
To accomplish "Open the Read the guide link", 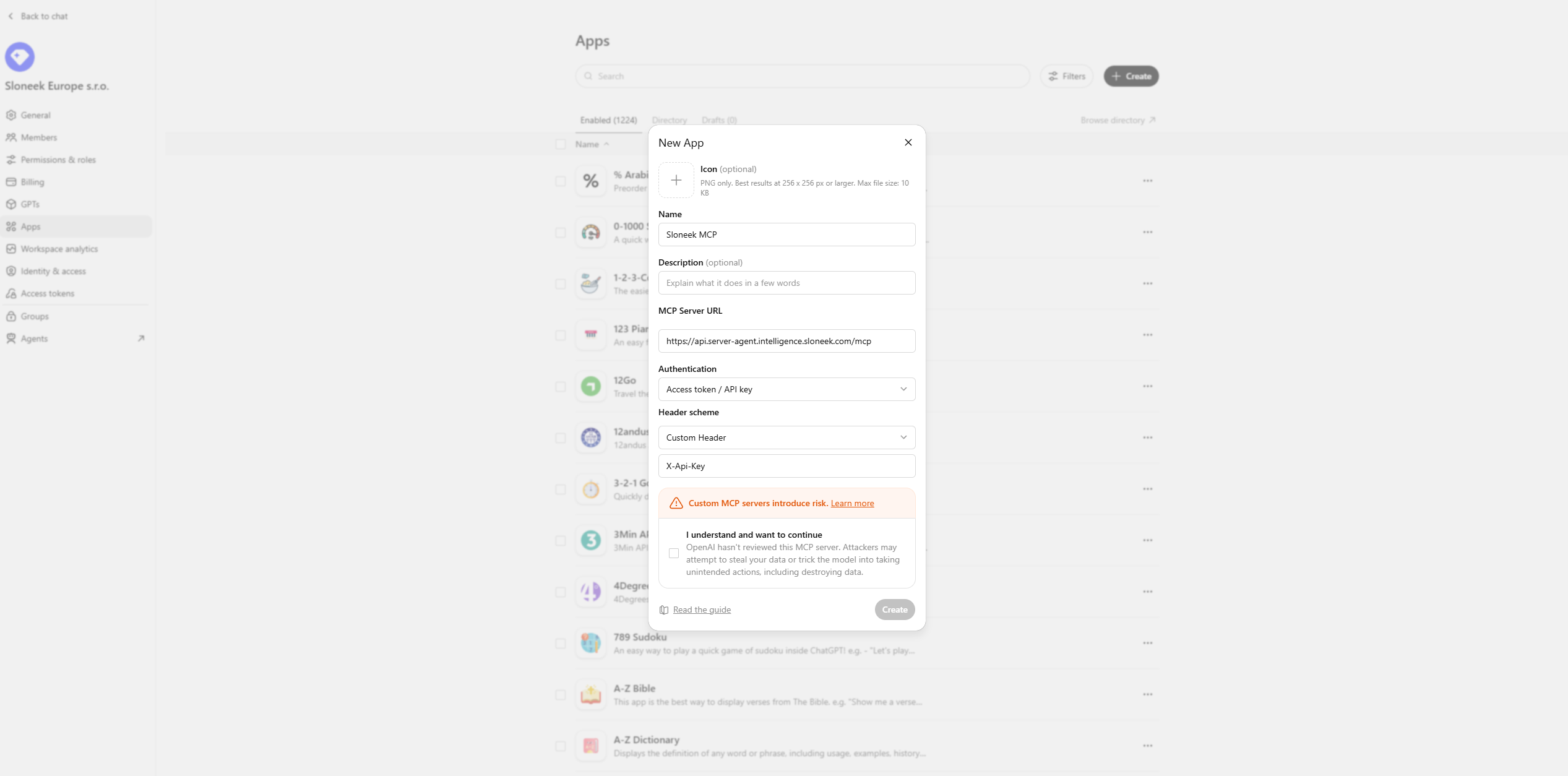I will click(x=702, y=610).
